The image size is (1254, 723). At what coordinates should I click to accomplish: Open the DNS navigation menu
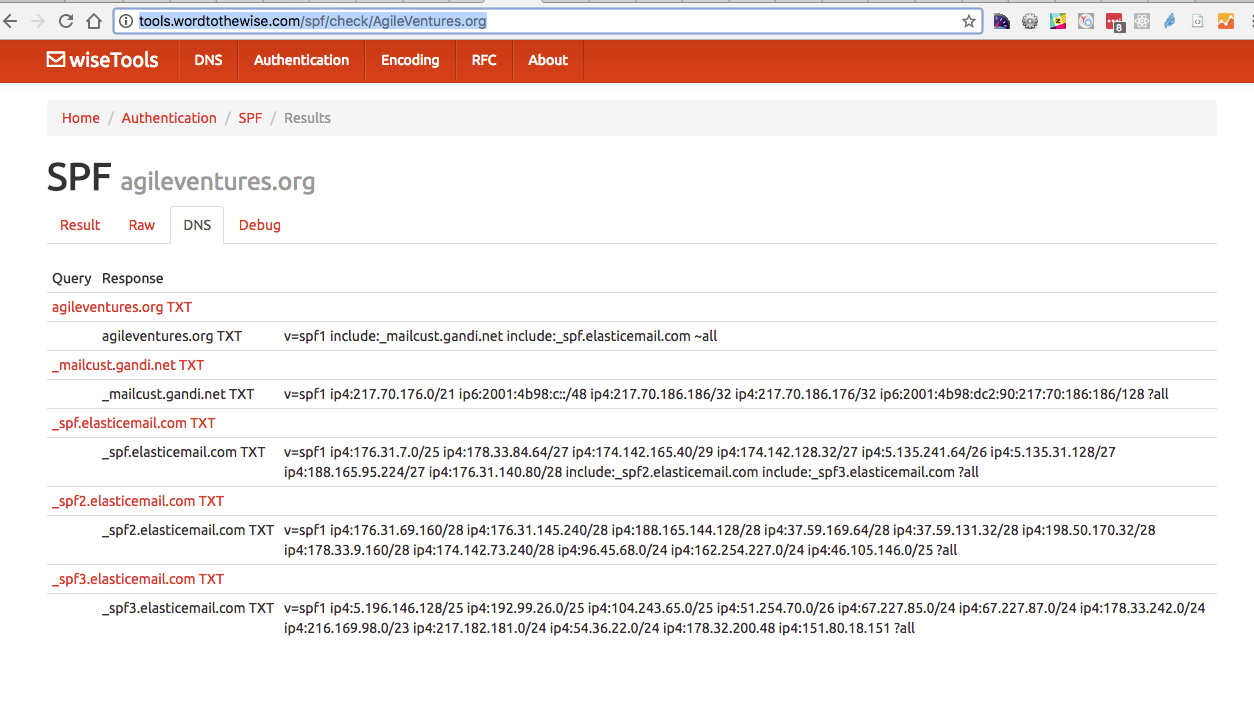pos(208,60)
